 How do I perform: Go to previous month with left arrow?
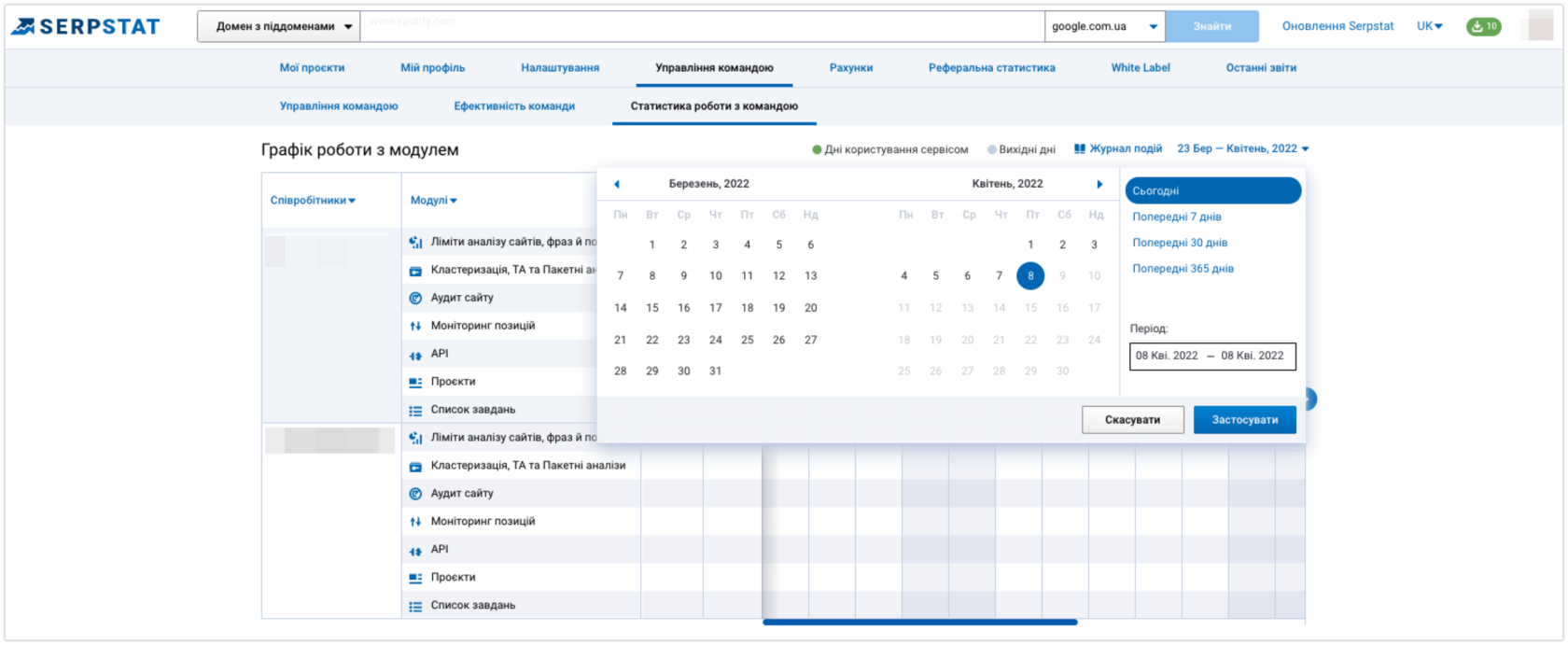pos(616,184)
